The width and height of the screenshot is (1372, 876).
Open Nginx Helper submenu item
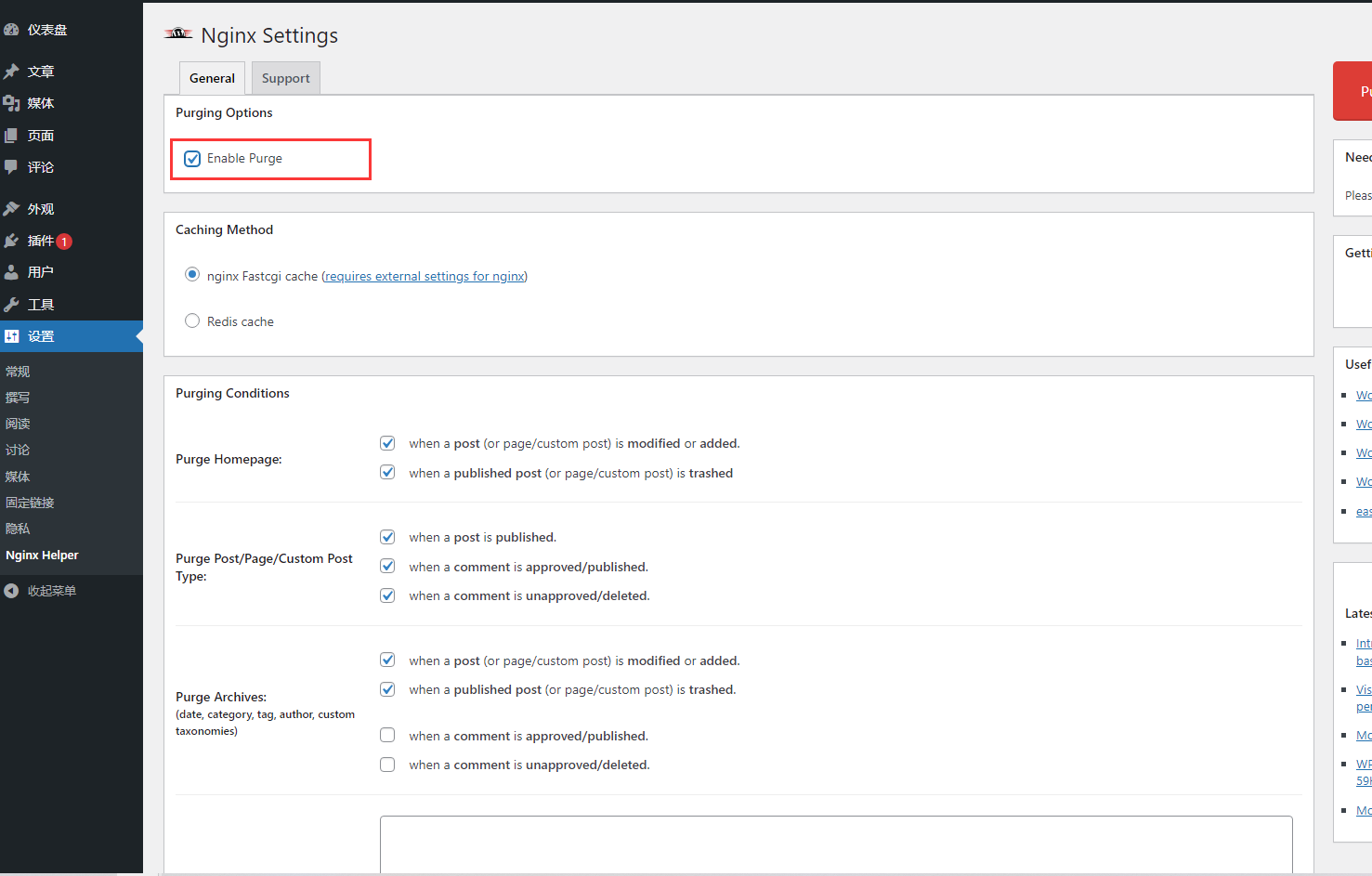click(x=42, y=556)
